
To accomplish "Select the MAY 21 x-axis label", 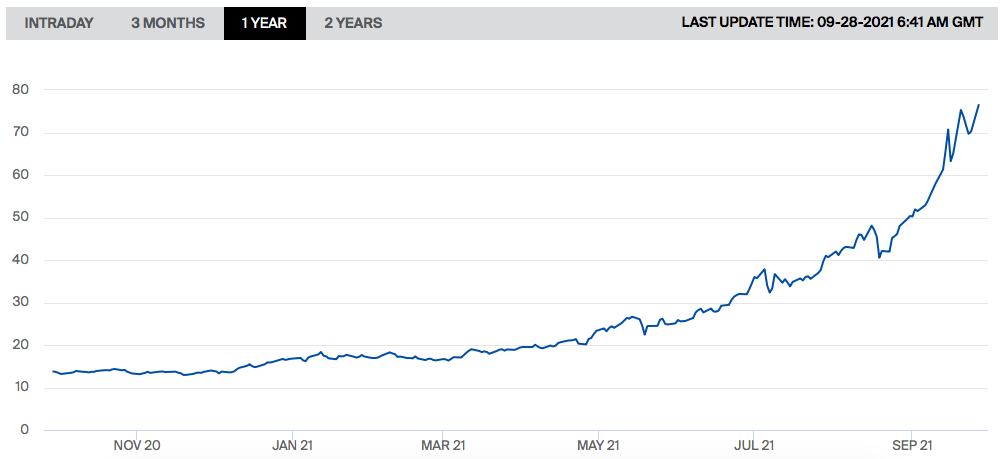I will click(x=598, y=445).
